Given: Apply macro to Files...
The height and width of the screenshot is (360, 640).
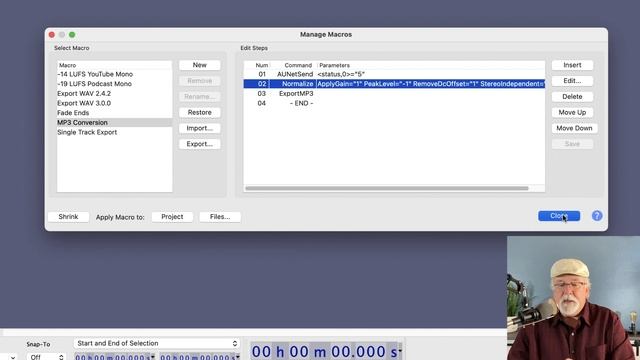Looking at the screenshot, I should (x=220, y=217).
